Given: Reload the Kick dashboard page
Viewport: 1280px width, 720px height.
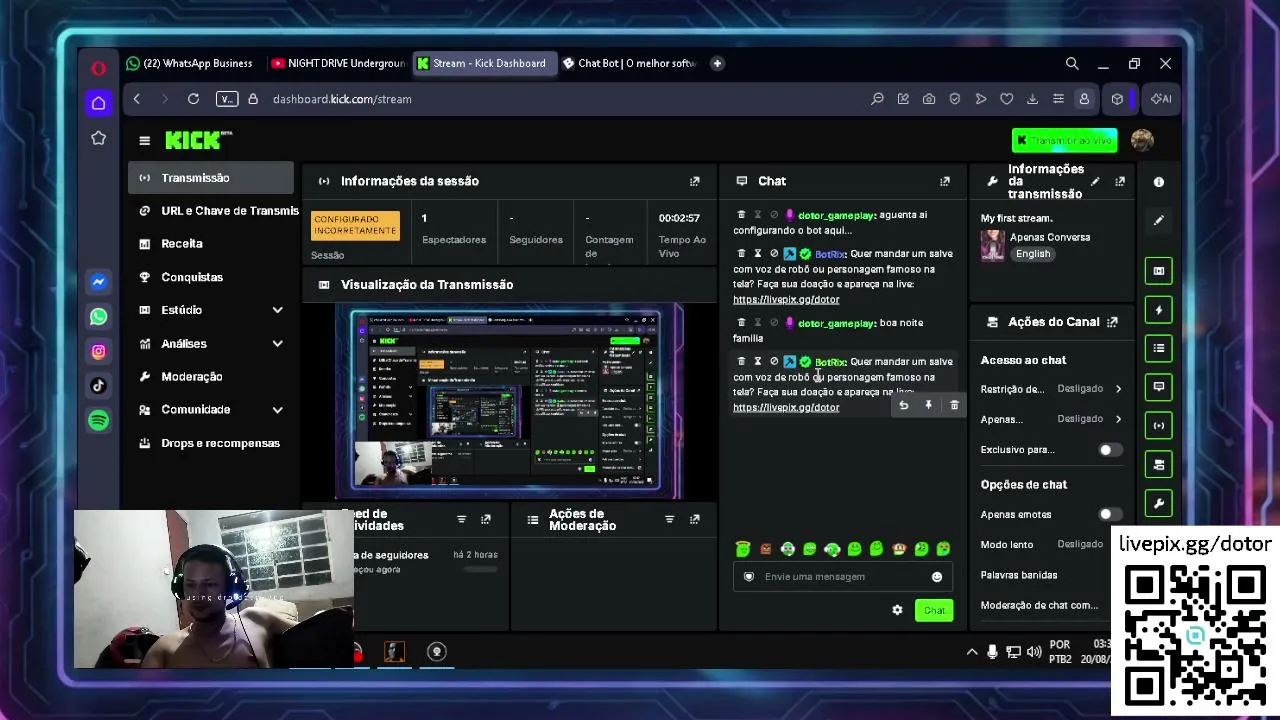Looking at the screenshot, I should [x=193, y=99].
